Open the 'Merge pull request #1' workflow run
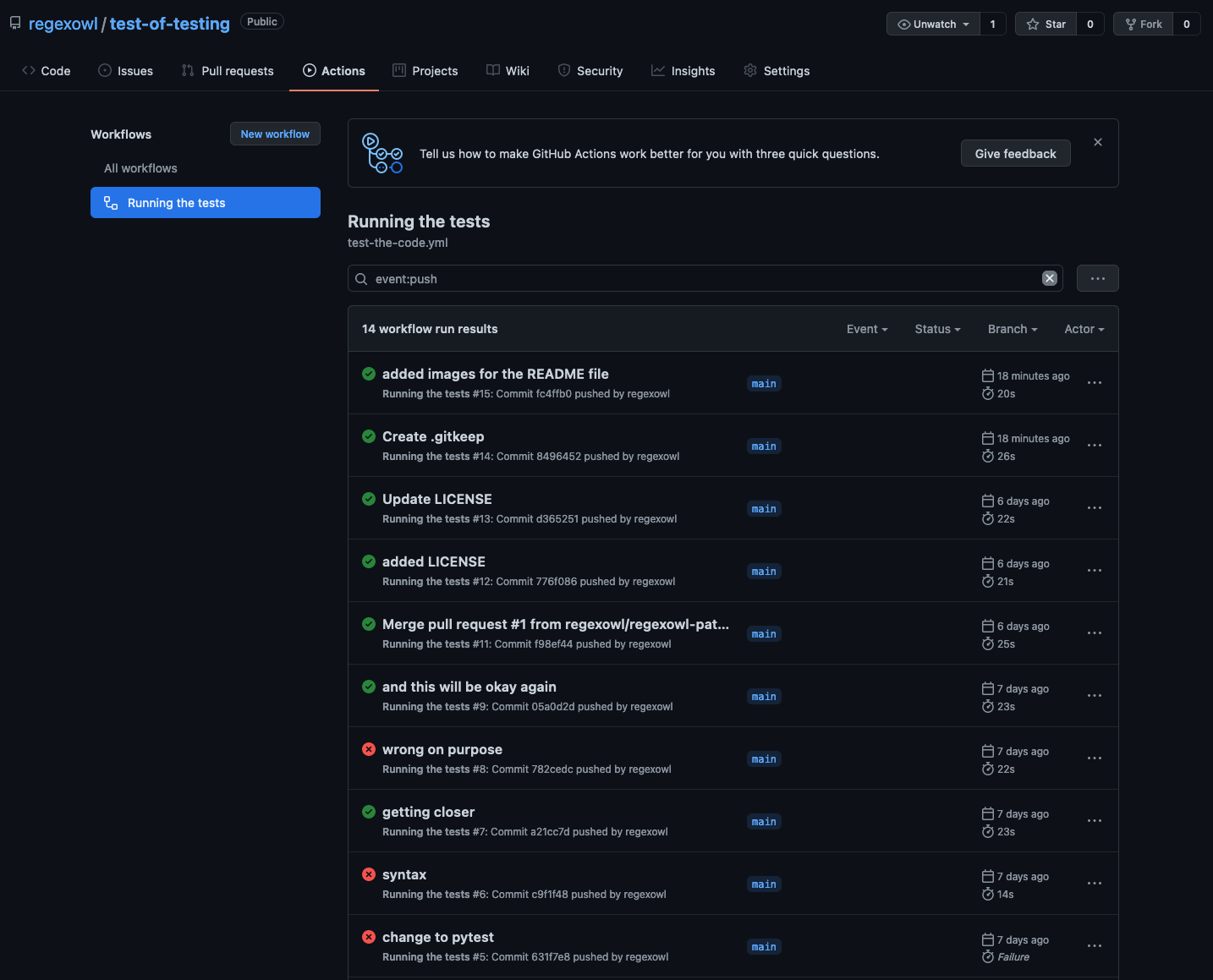 556,624
